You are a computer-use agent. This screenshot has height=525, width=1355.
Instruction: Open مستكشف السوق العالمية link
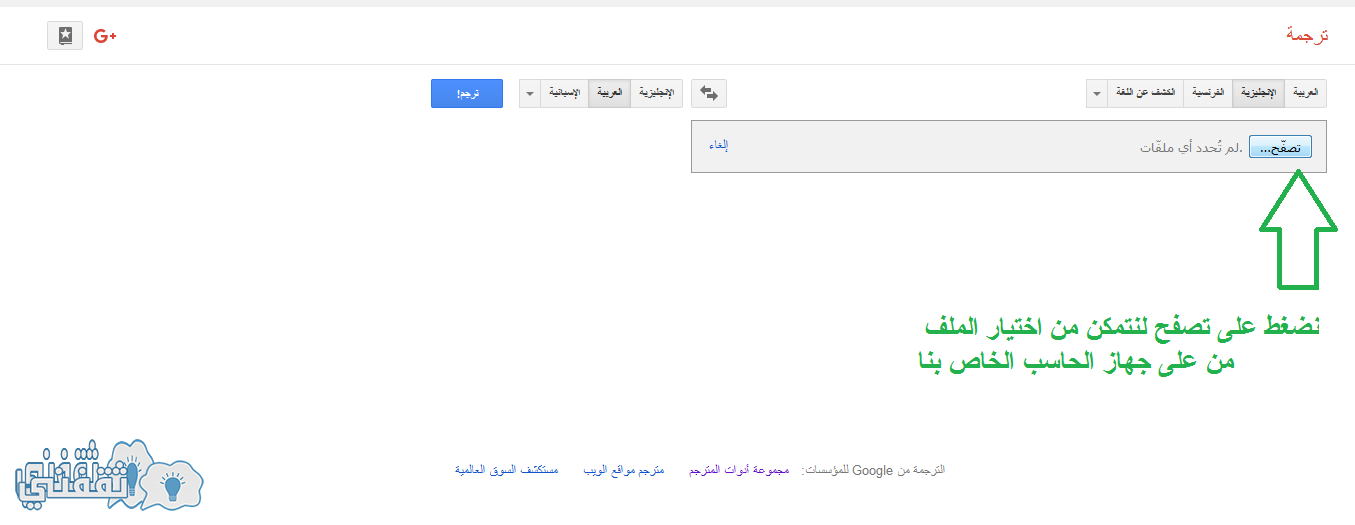coord(507,469)
